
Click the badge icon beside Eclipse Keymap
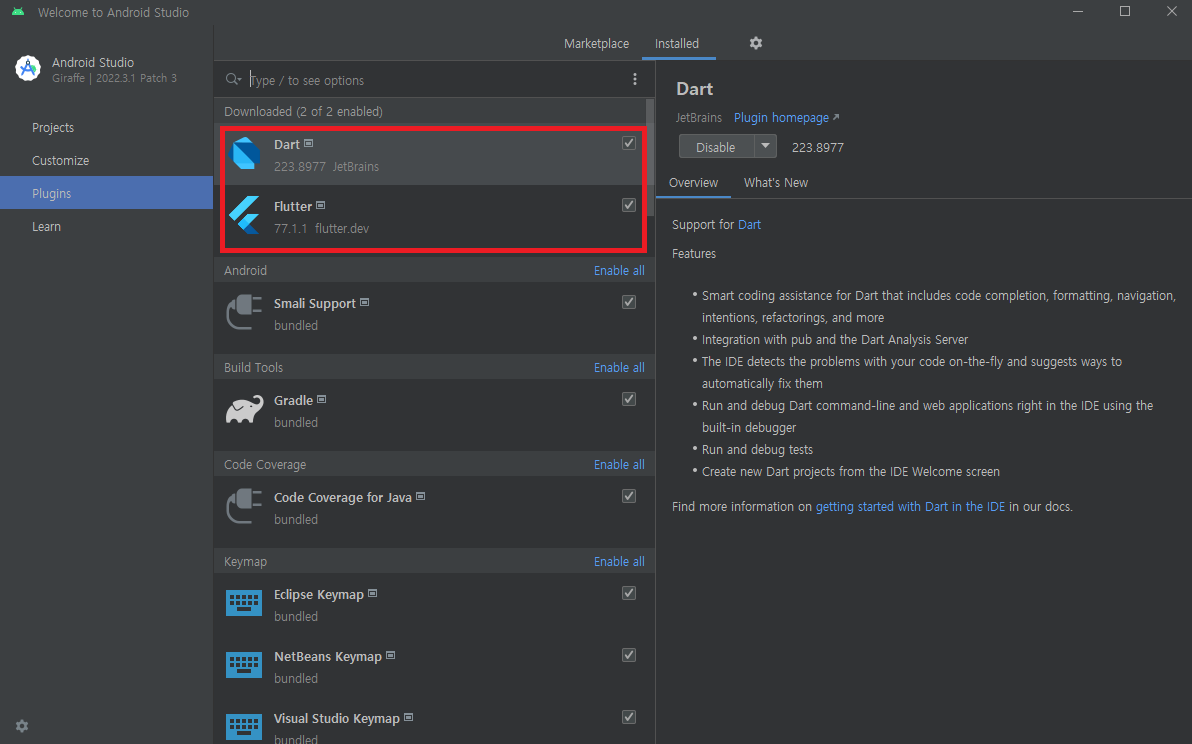[x=372, y=594]
